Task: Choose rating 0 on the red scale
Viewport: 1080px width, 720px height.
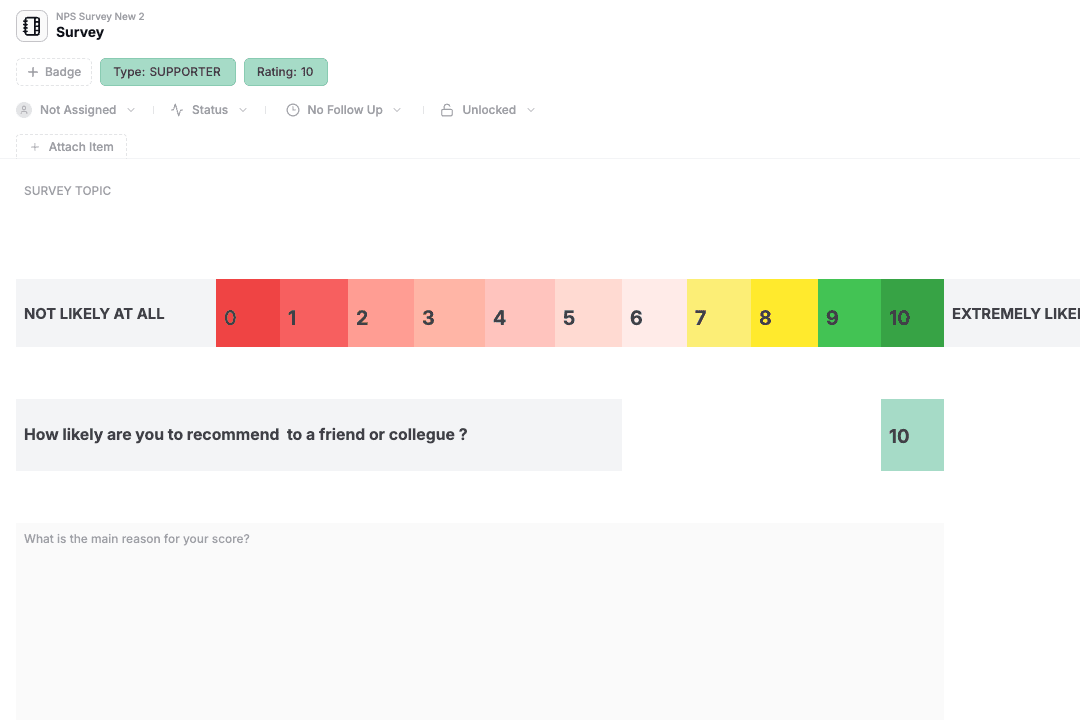Action: (248, 313)
